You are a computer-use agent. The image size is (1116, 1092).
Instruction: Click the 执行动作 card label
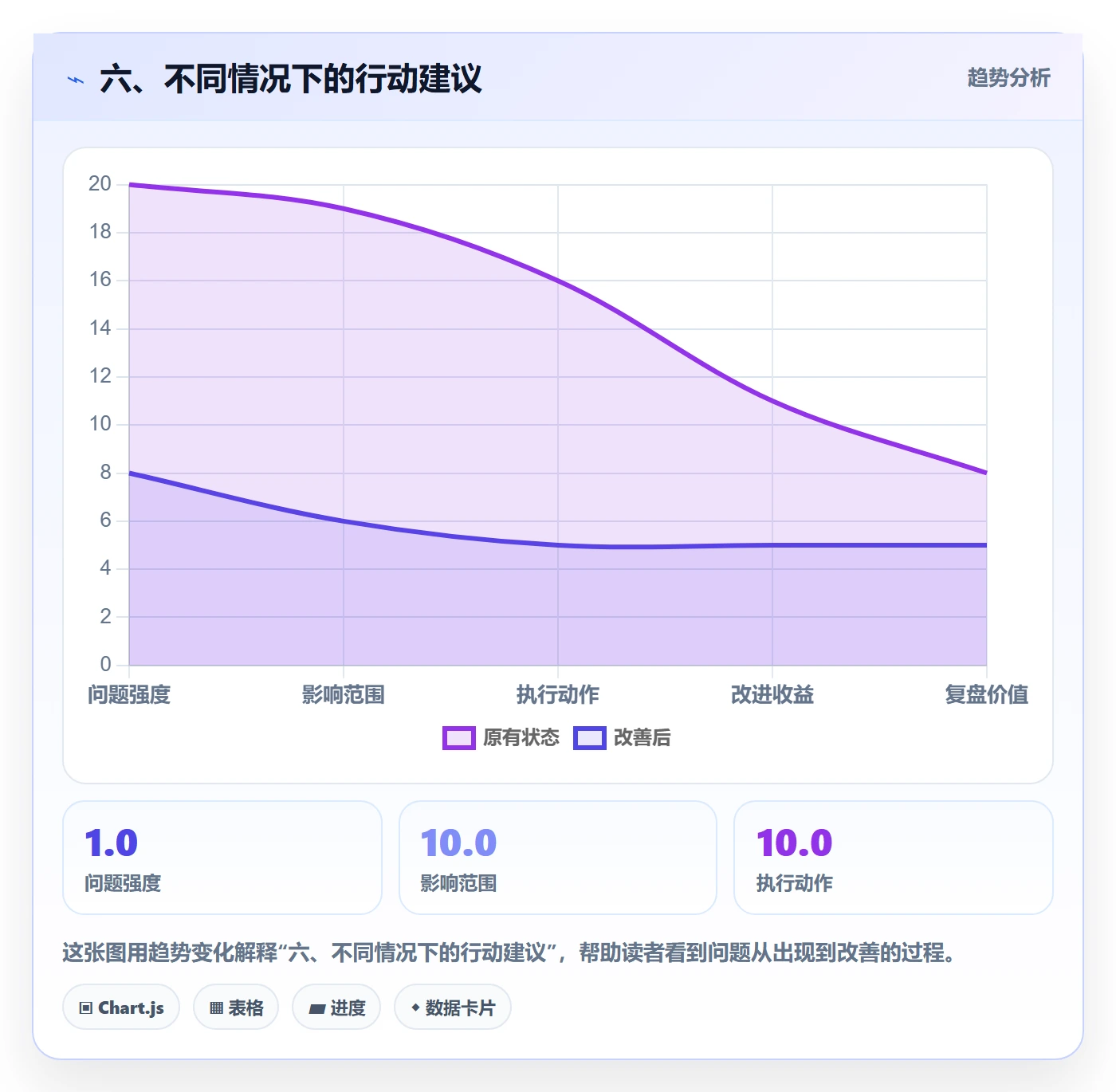click(x=794, y=883)
